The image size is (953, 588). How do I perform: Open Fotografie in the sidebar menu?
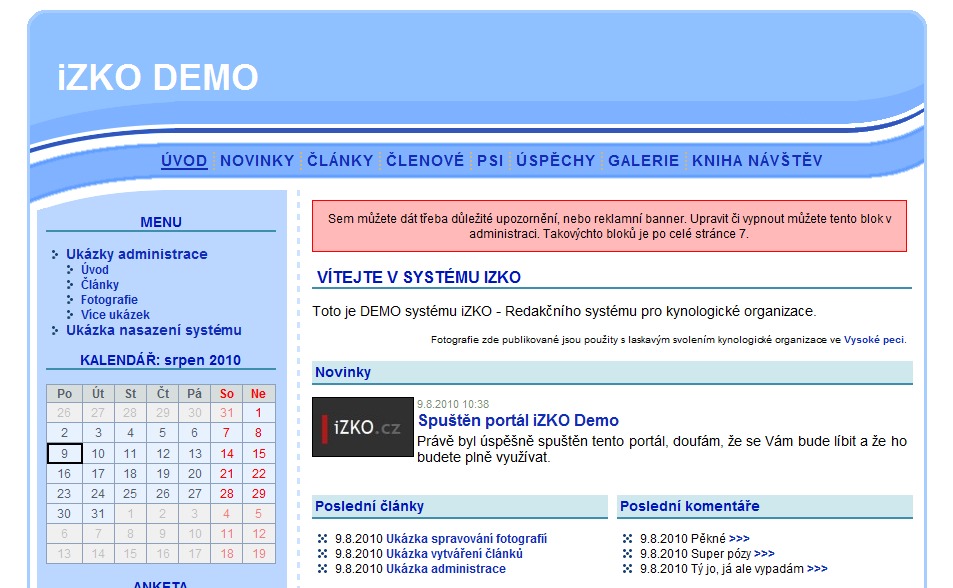[x=109, y=300]
